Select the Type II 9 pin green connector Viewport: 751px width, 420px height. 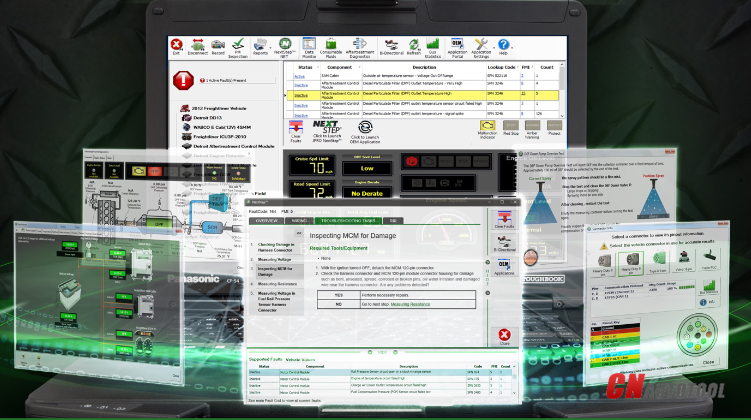[659, 262]
